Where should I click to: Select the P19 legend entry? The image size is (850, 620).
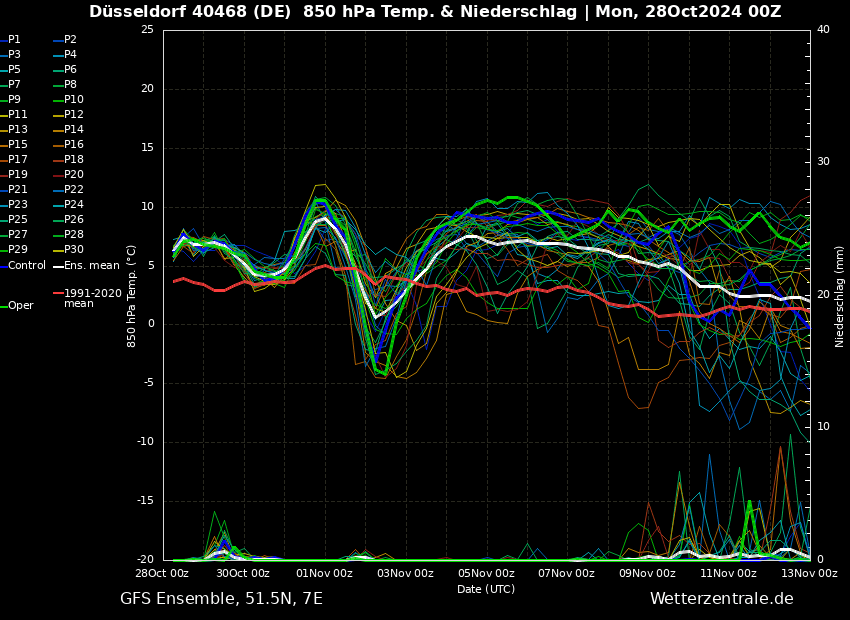(18, 175)
